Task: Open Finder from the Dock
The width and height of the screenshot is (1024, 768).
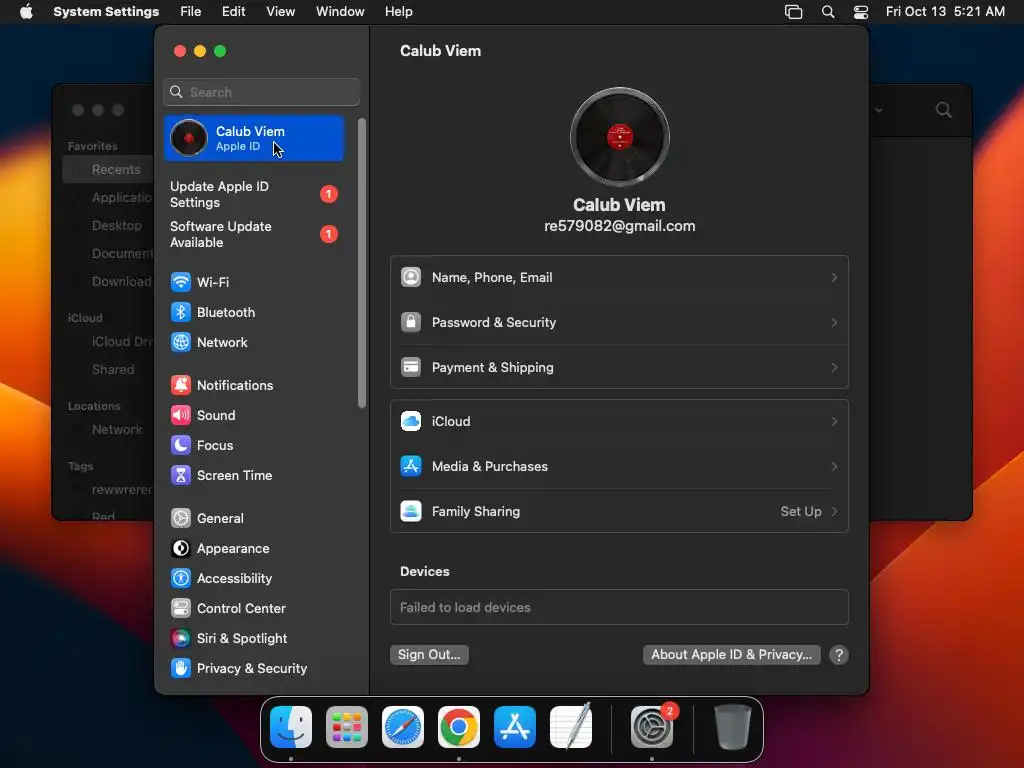Action: (x=291, y=727)
